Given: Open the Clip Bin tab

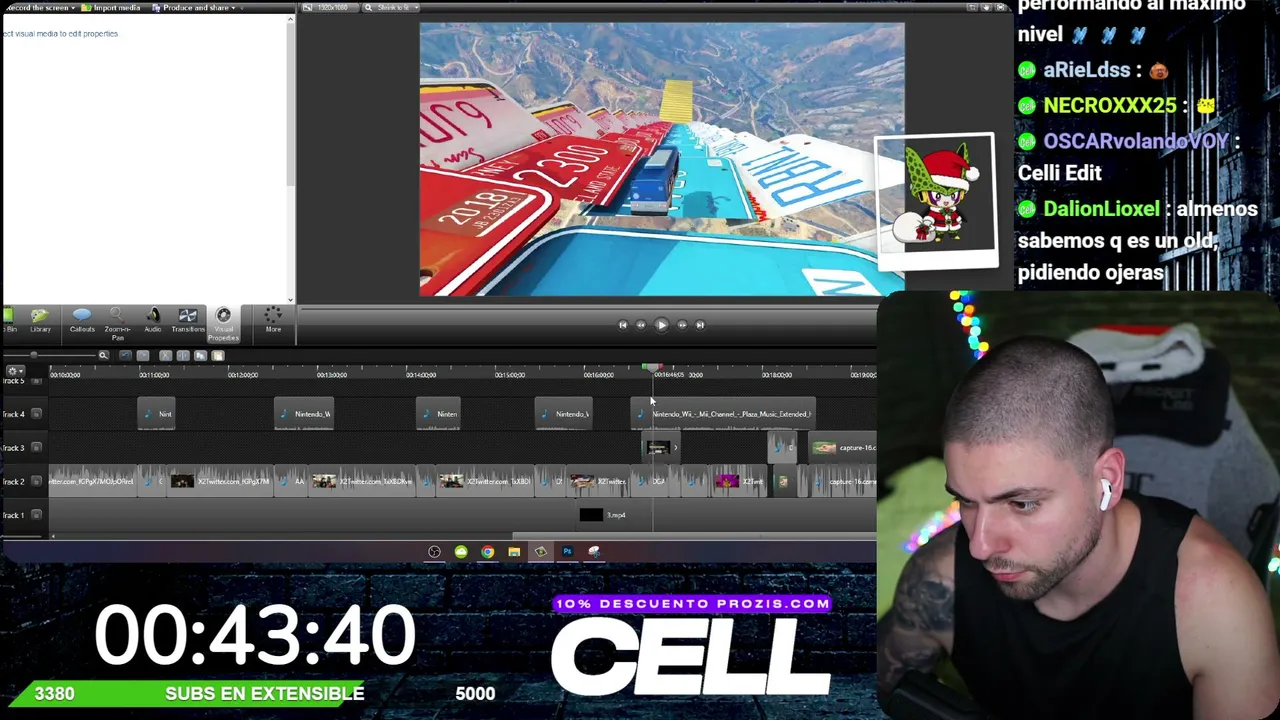Looking at the screenshot, I should coord(8,321).
